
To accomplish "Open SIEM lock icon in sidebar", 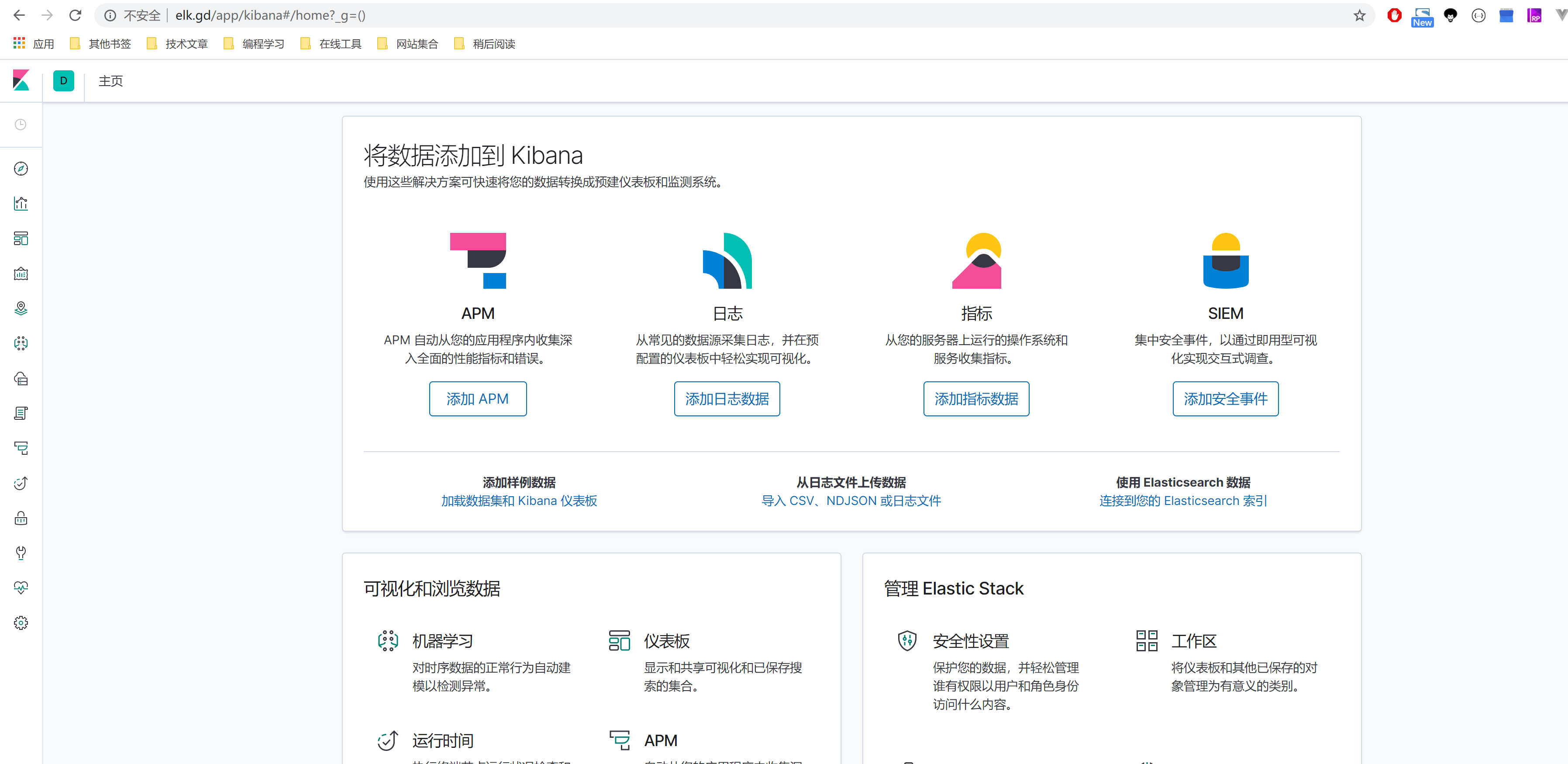I will click(21, 518).
